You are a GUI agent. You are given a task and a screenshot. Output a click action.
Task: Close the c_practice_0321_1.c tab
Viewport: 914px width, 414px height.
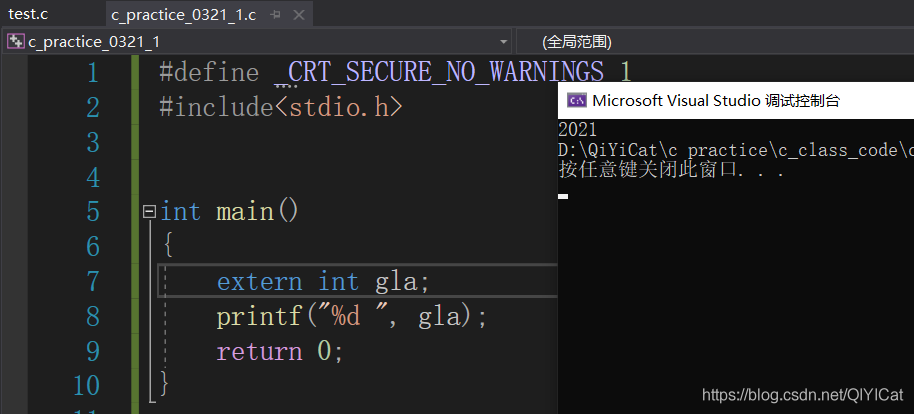coord(298,15)
